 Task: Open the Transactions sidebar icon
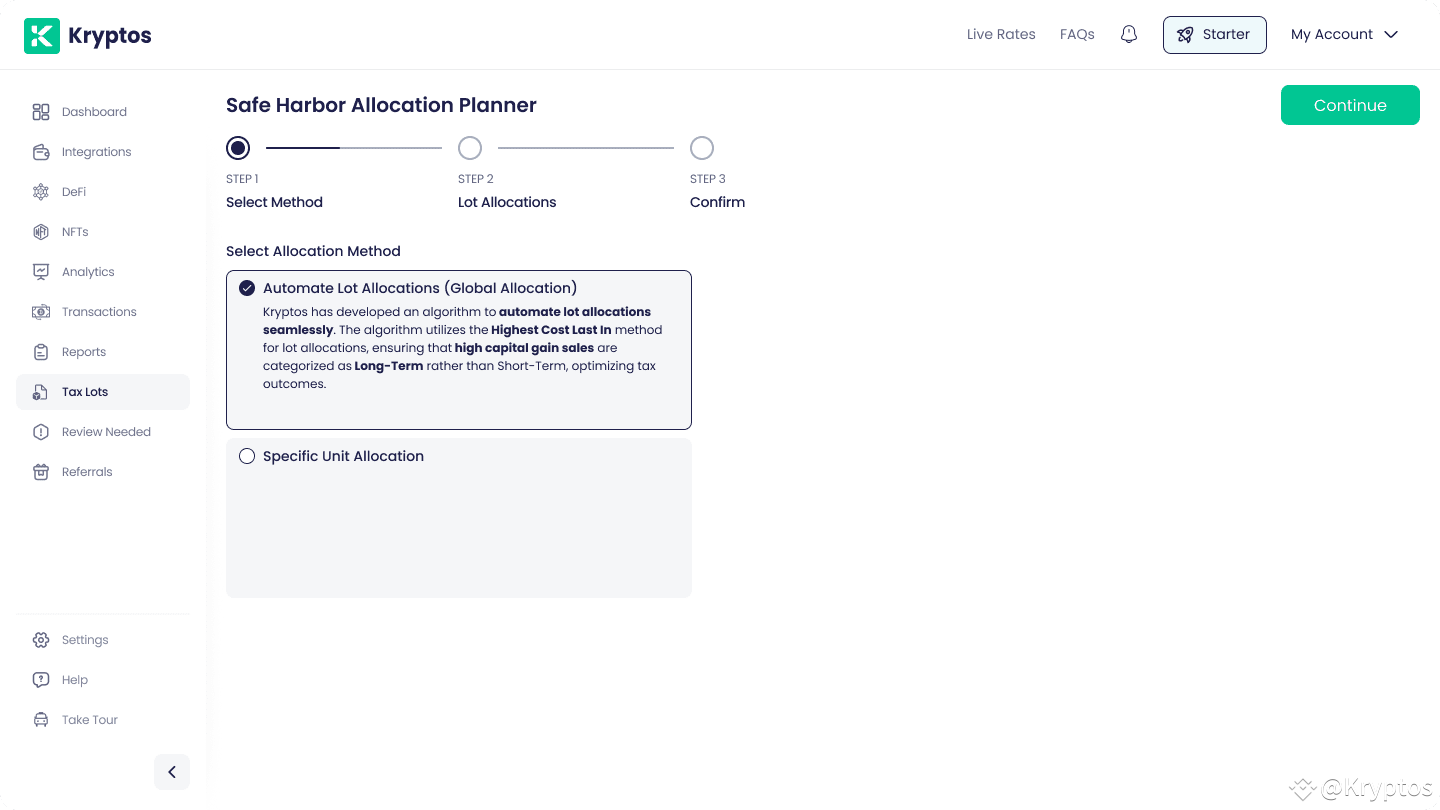point(41,312)
